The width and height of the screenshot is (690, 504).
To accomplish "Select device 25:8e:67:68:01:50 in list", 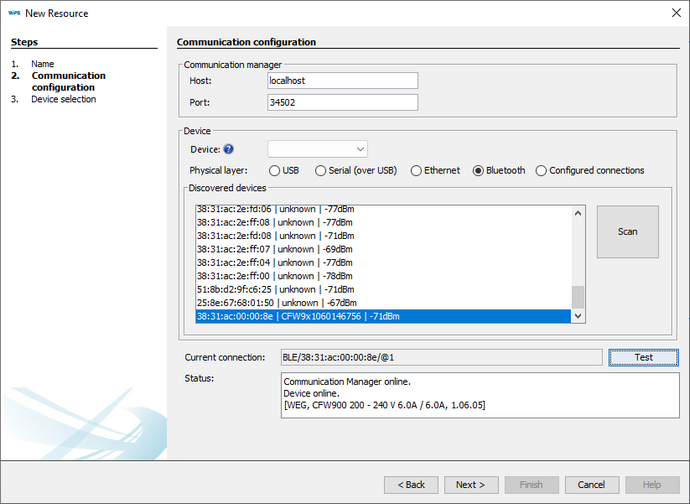I will coord(276,303).
